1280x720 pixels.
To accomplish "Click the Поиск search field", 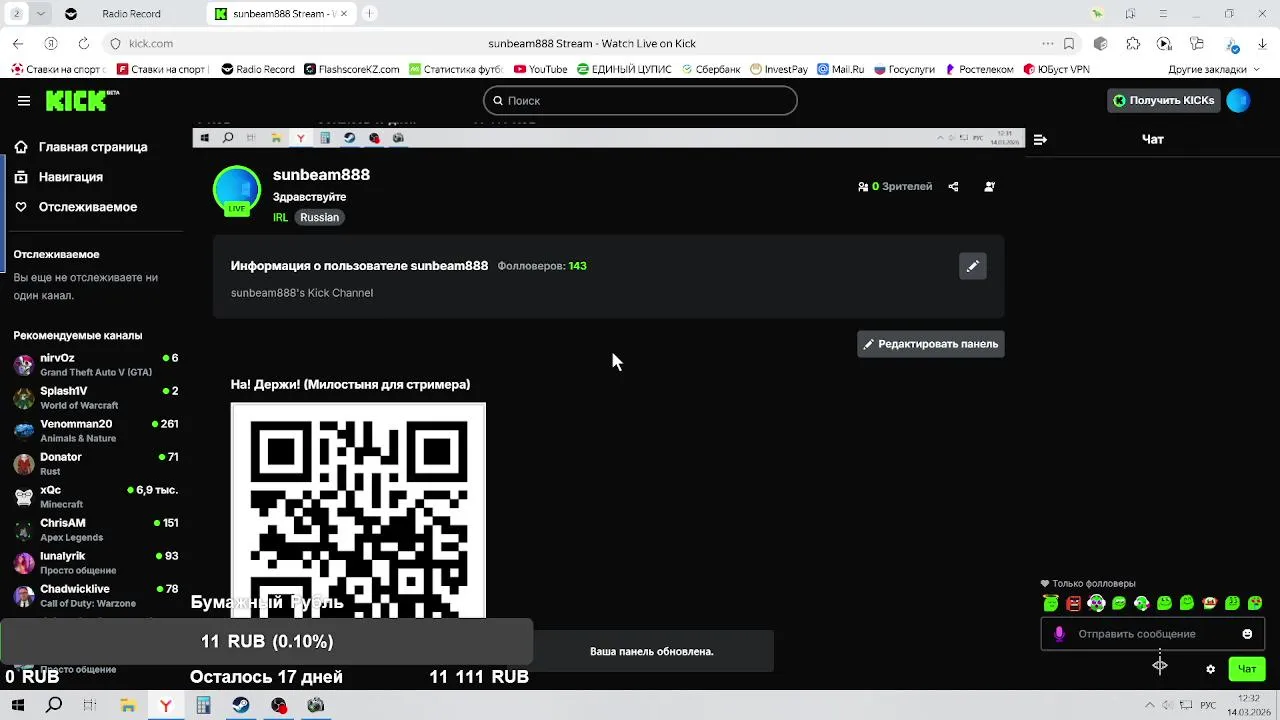I will pyautogui.click(x=640, y=100).
